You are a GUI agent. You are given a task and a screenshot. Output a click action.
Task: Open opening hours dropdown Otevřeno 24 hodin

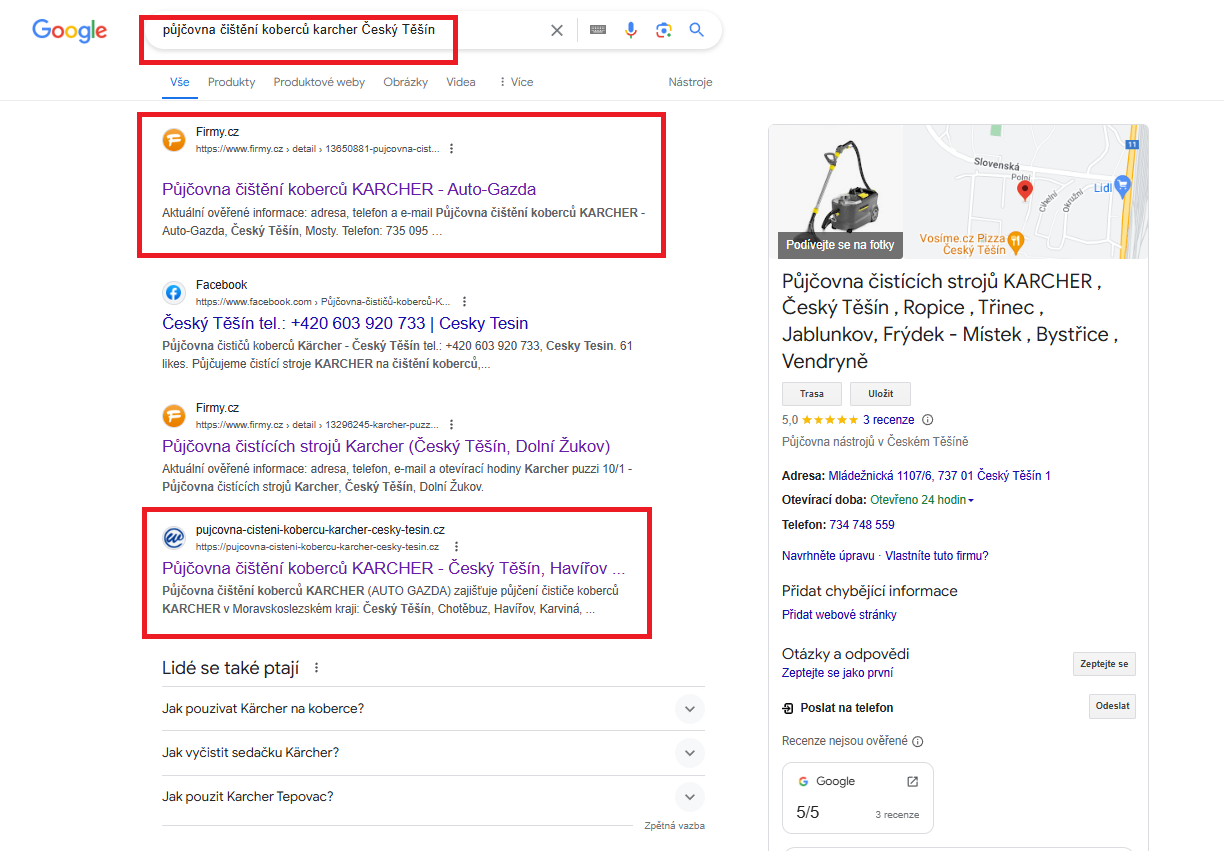[922, 500]
